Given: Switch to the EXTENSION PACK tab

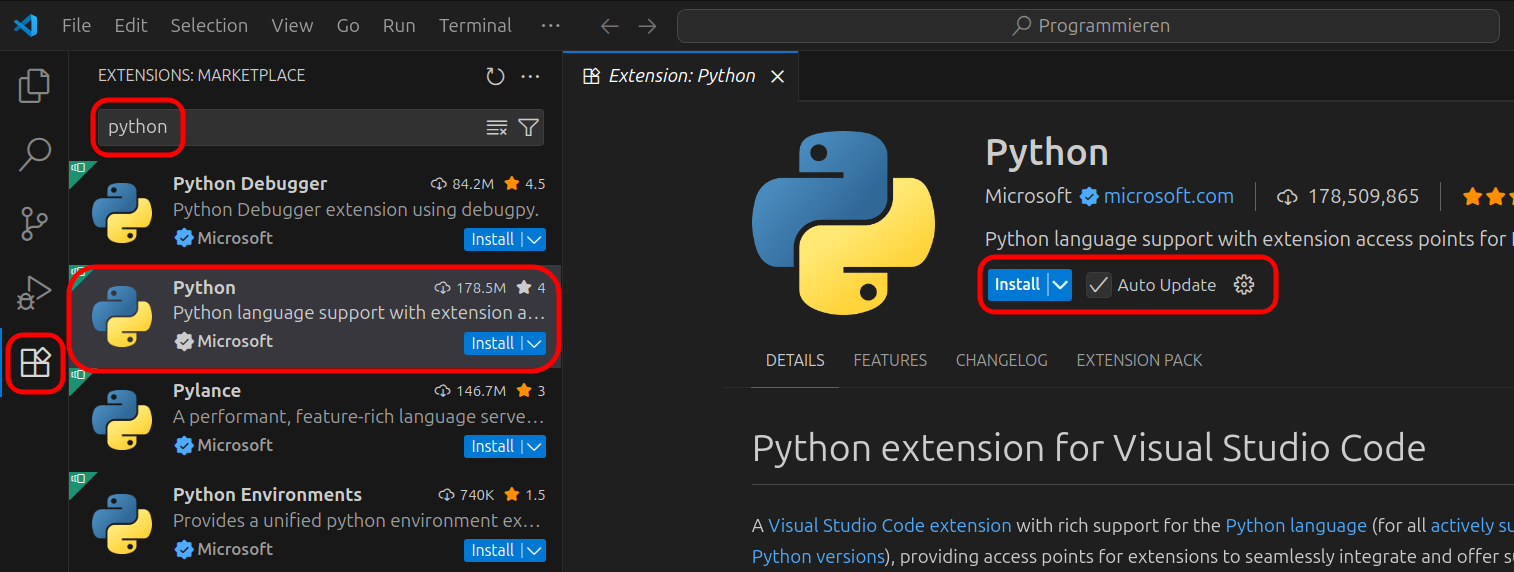Looking at the screenshot, I should tap(1139, 360).
